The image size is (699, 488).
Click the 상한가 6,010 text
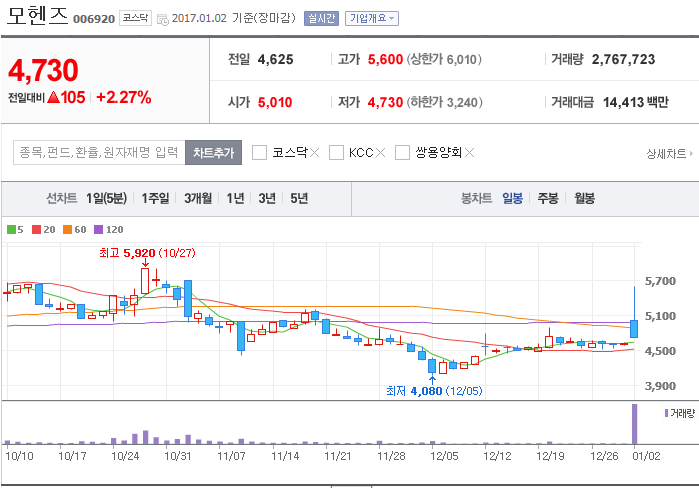click(x=444, y=59)
